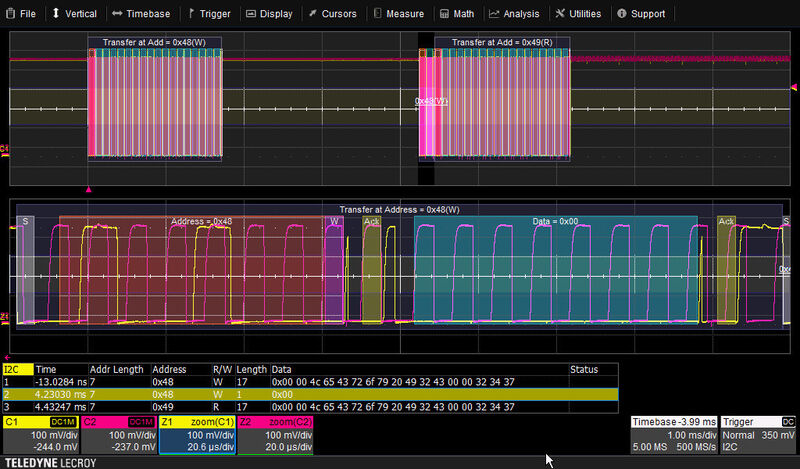Click the Status column header

point(584,369)
